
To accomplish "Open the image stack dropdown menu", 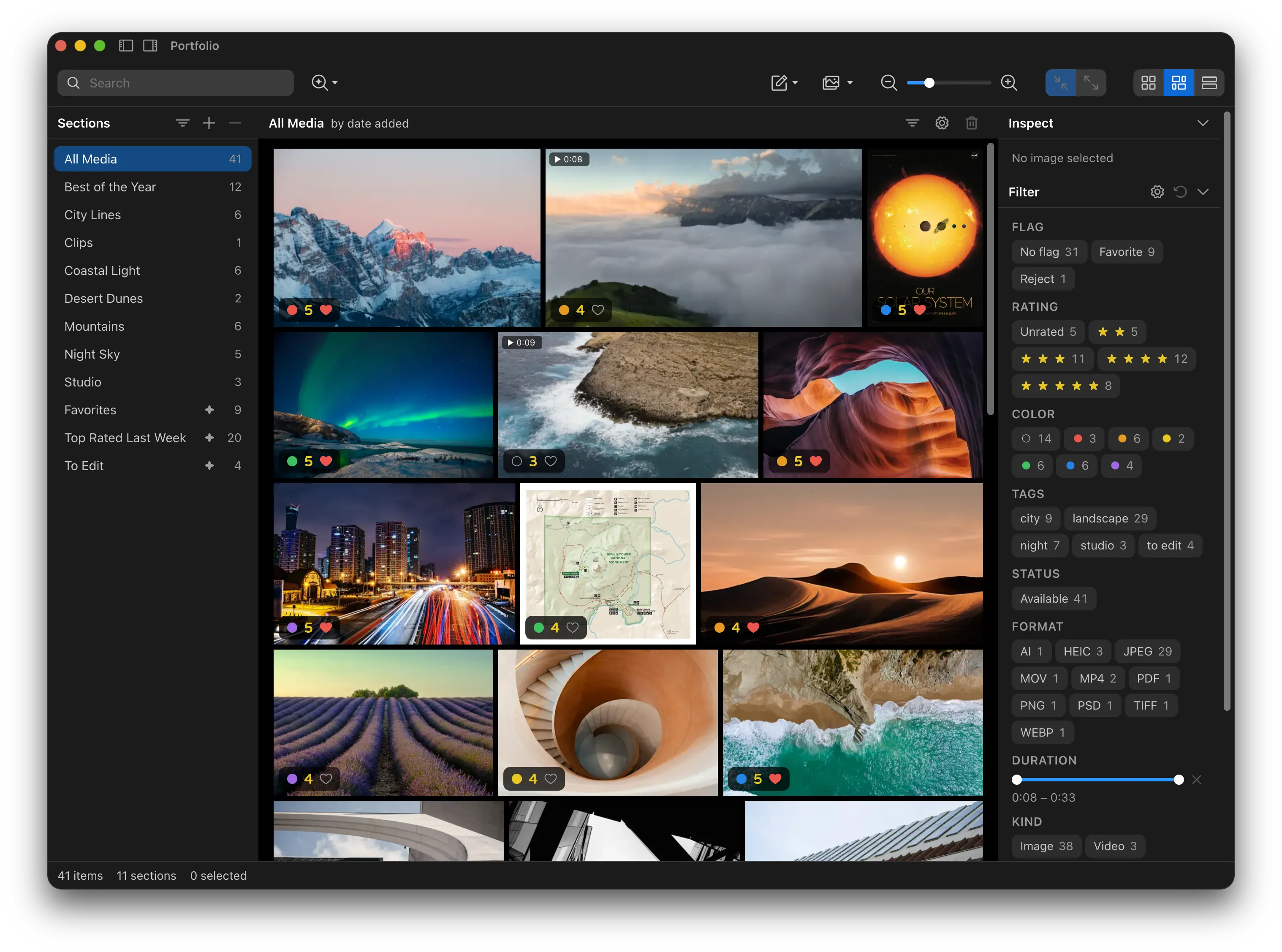I will 837,83.
